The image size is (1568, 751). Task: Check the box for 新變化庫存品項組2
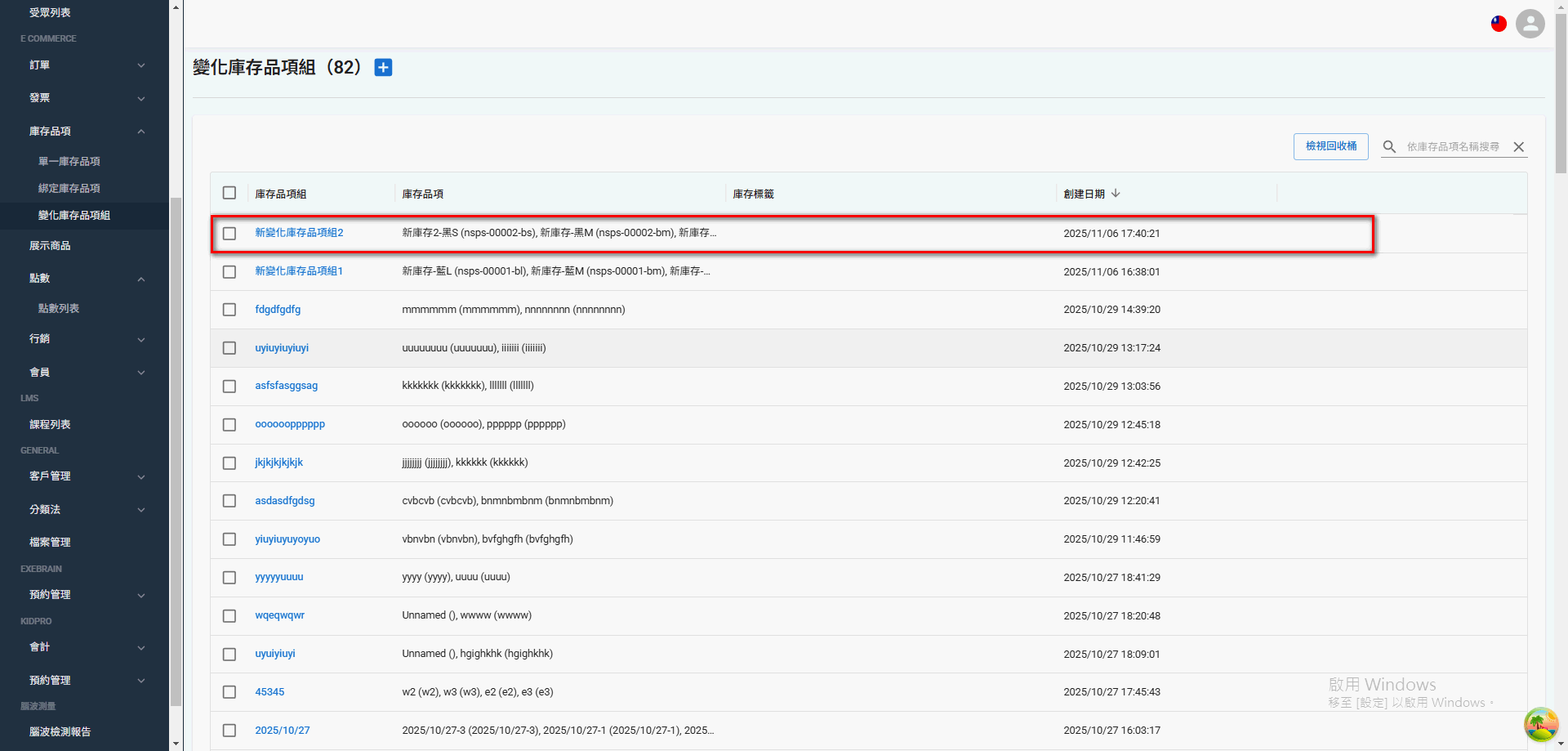click(229, 234)
